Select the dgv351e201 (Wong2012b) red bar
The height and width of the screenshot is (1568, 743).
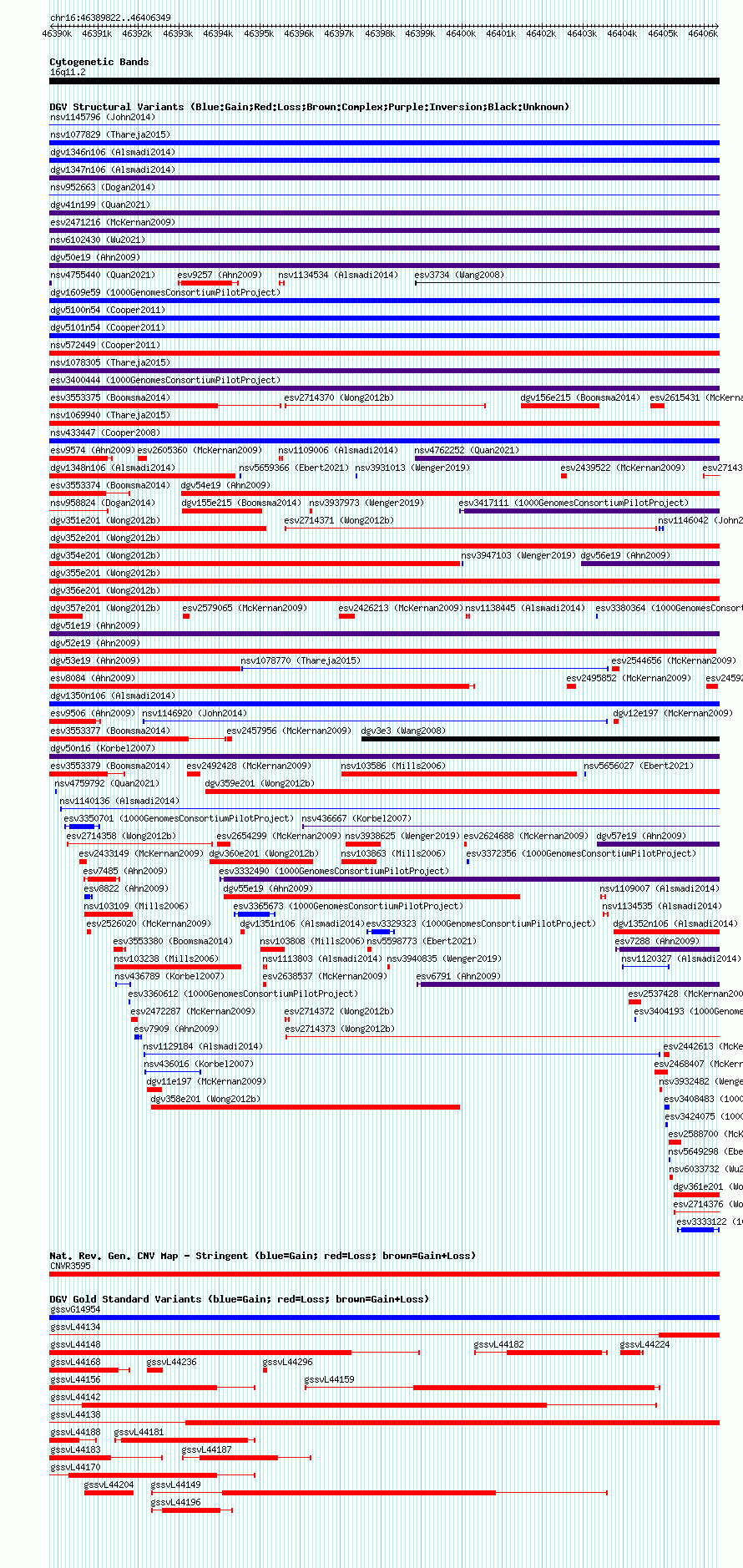(158, 529)
